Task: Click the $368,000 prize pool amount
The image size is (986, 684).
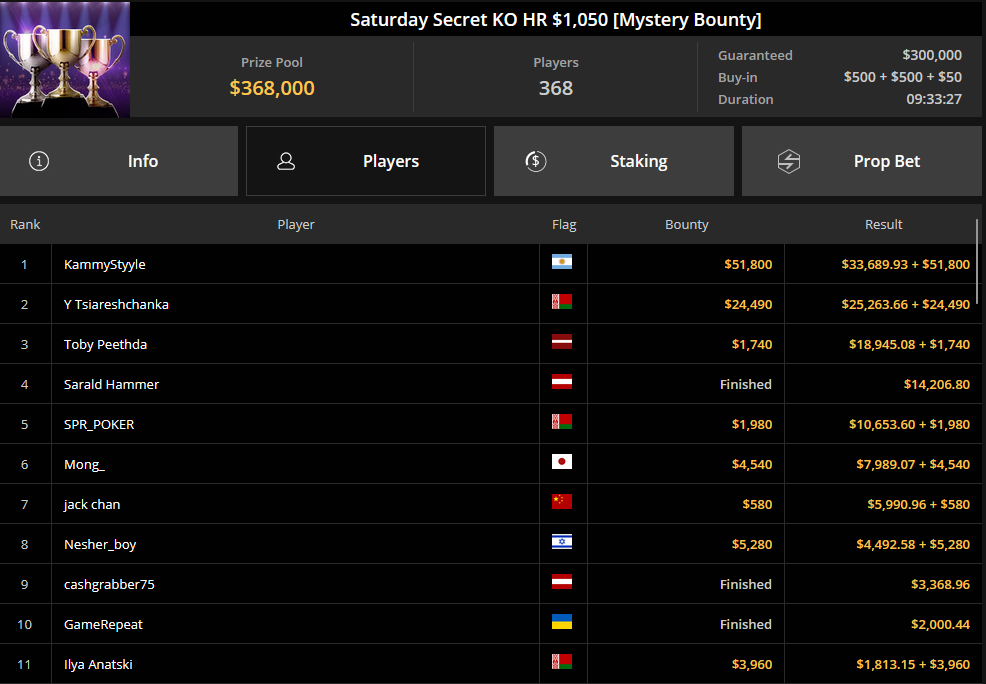Action: (x=272, y=88)
